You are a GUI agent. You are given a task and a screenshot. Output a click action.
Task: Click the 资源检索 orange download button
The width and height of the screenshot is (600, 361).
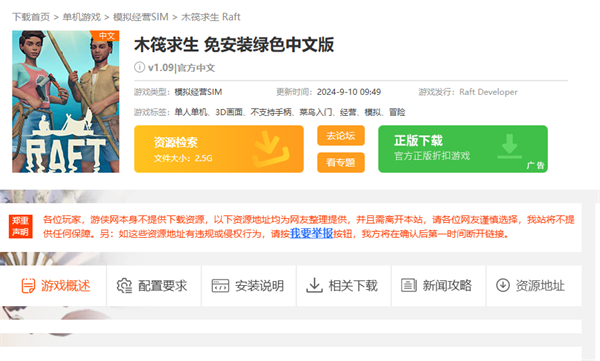[219, 149]
